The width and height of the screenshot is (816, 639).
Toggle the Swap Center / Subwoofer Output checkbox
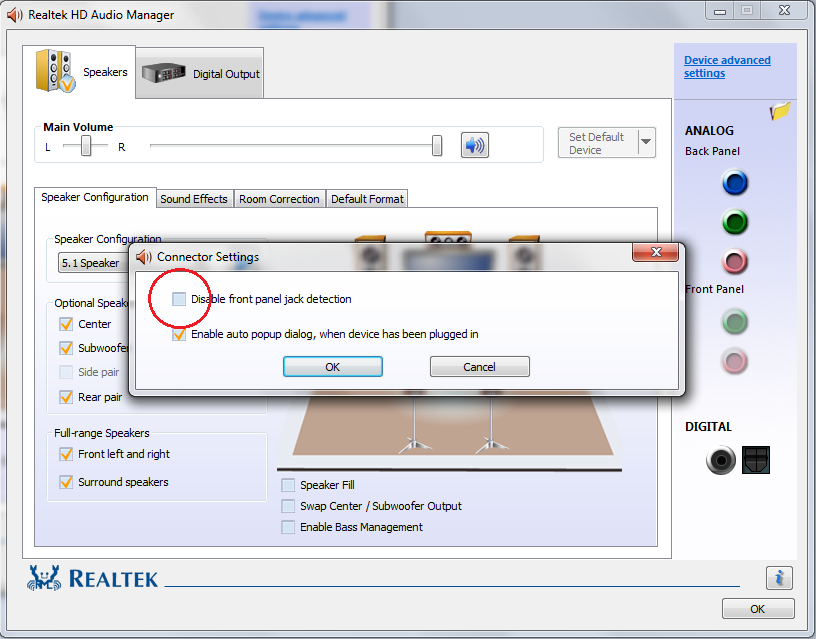[x=288, y=506]
